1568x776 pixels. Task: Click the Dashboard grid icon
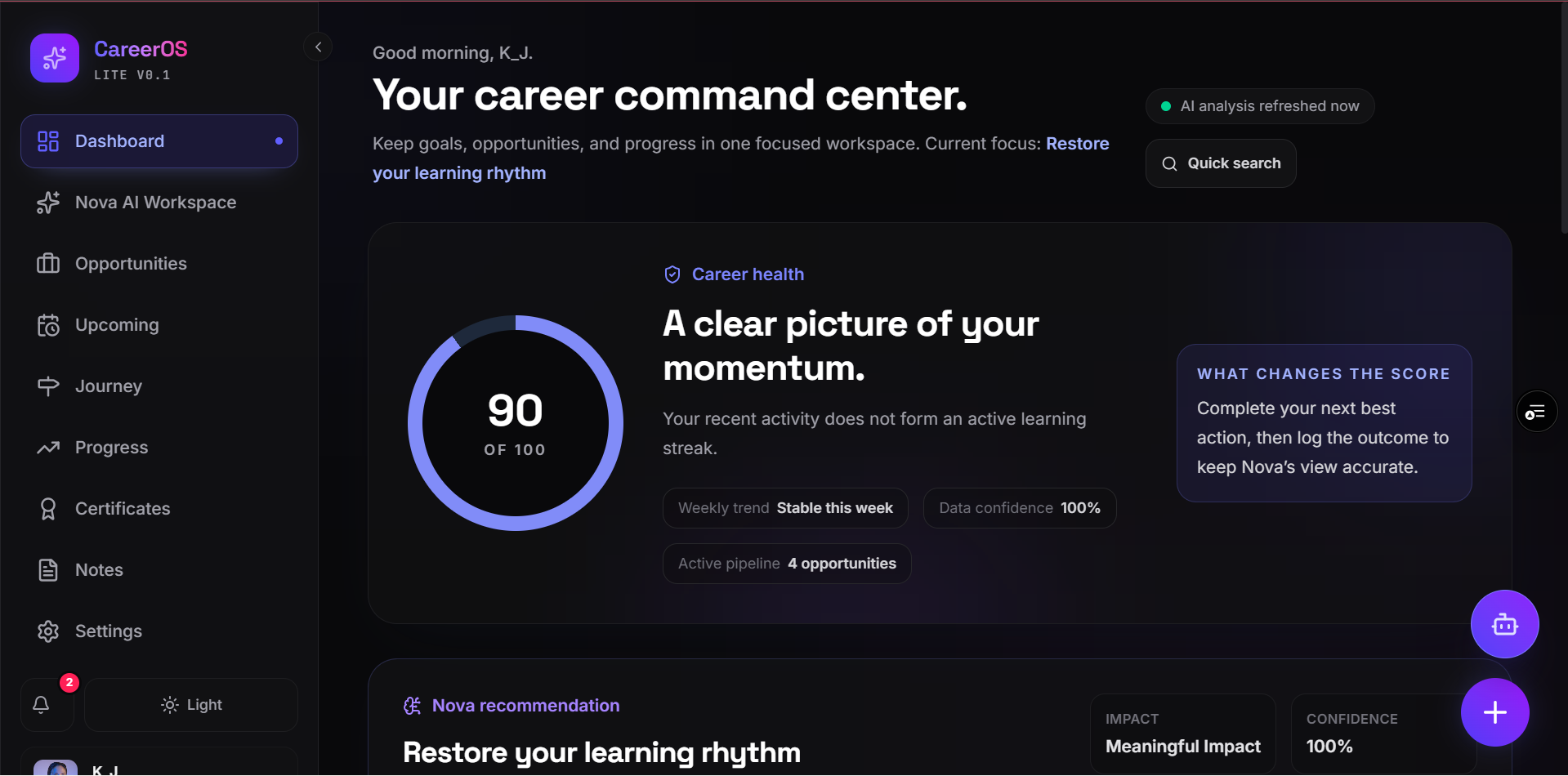[x=48, y=141]
